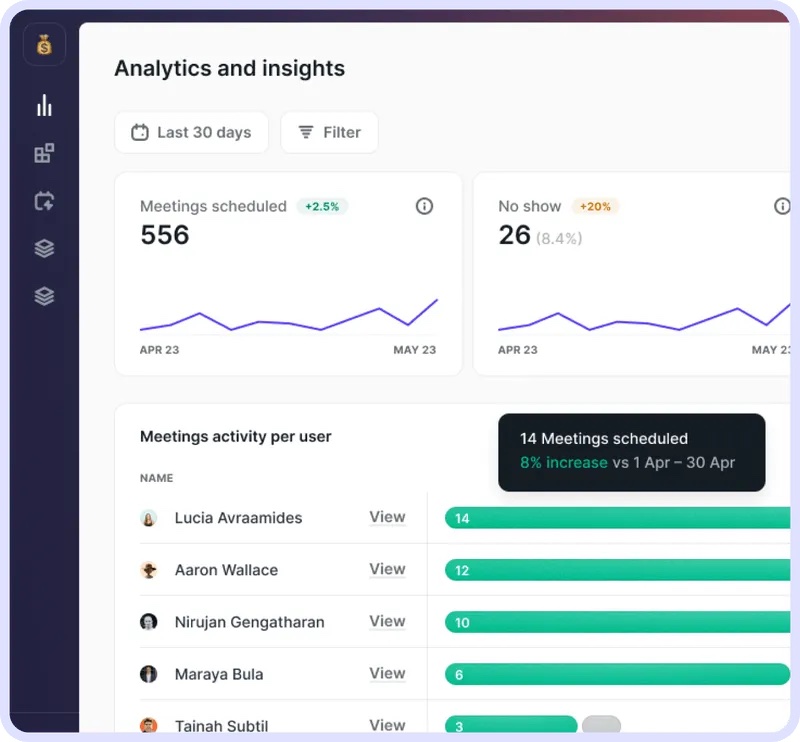Select the lower stacked layers sidebar icon
800x742 pixels.
tap(44, 296)
